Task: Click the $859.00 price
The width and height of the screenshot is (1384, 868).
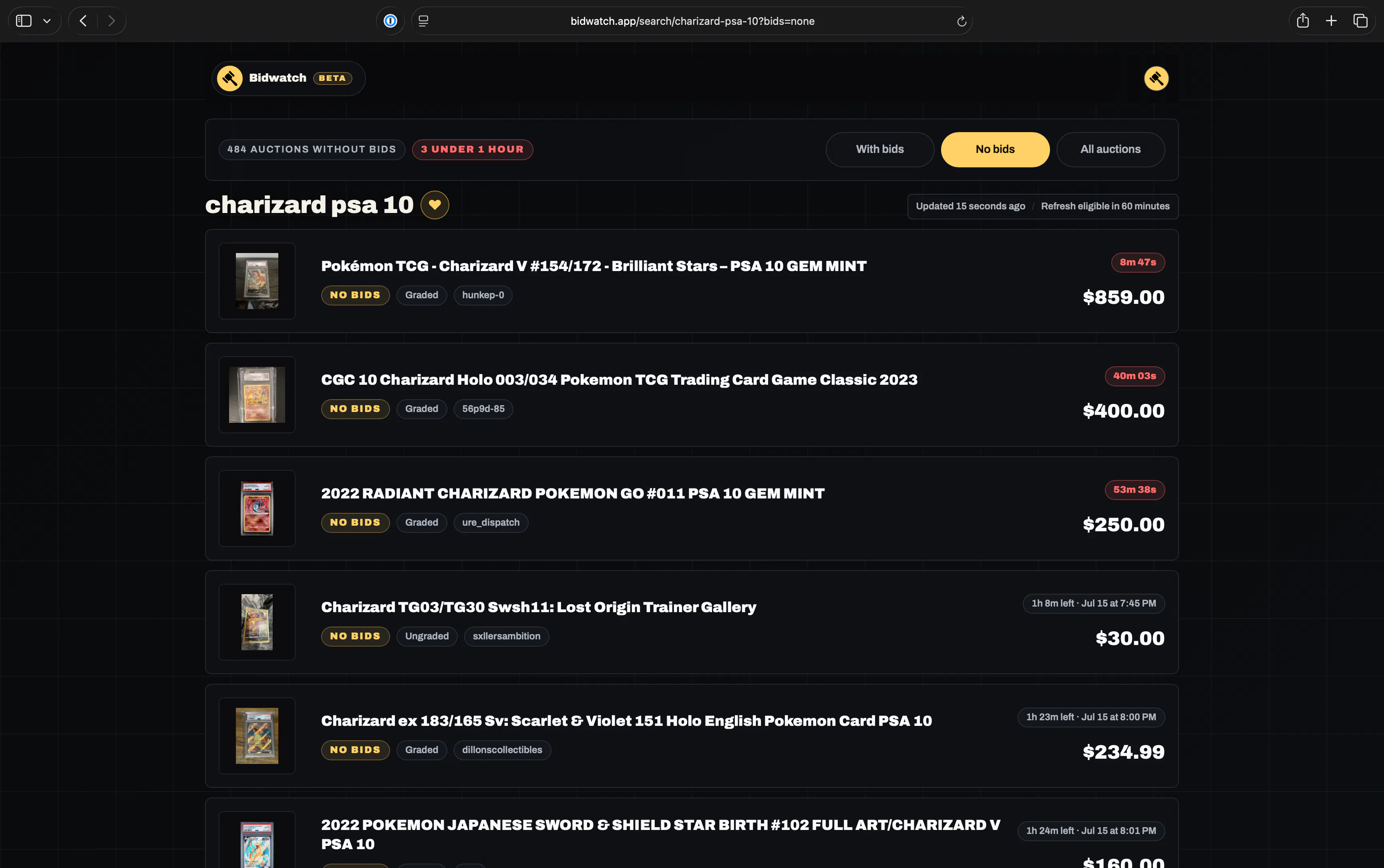Action: [1123, 297]
